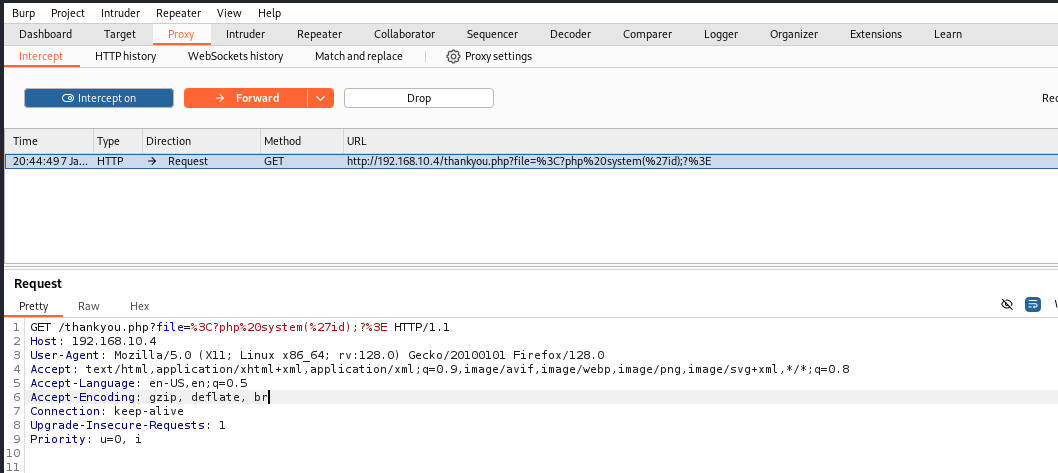
Task: Click the Upgrade-Insecure-Requests header line
Action: [128, 425]
